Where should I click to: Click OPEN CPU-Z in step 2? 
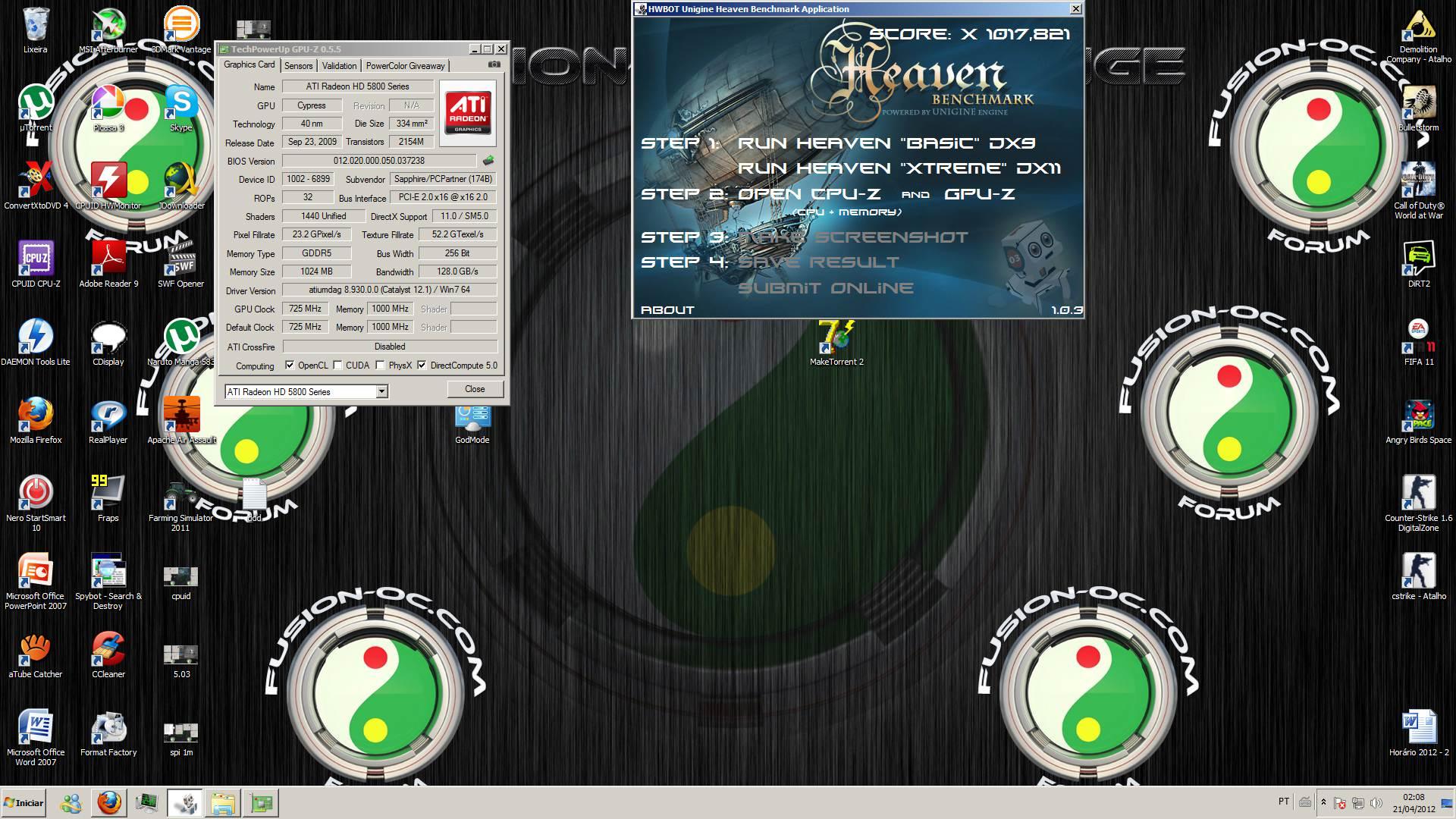810,194
